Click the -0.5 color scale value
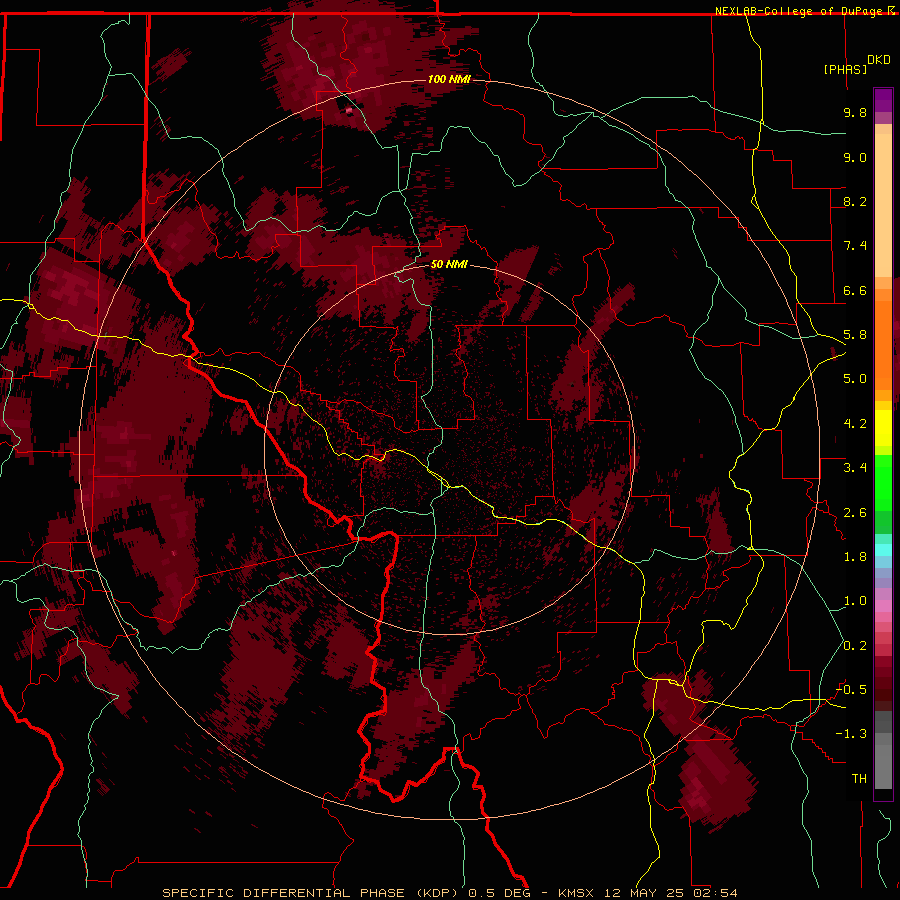This screenshot has width=900, height=900. [851, 690]
